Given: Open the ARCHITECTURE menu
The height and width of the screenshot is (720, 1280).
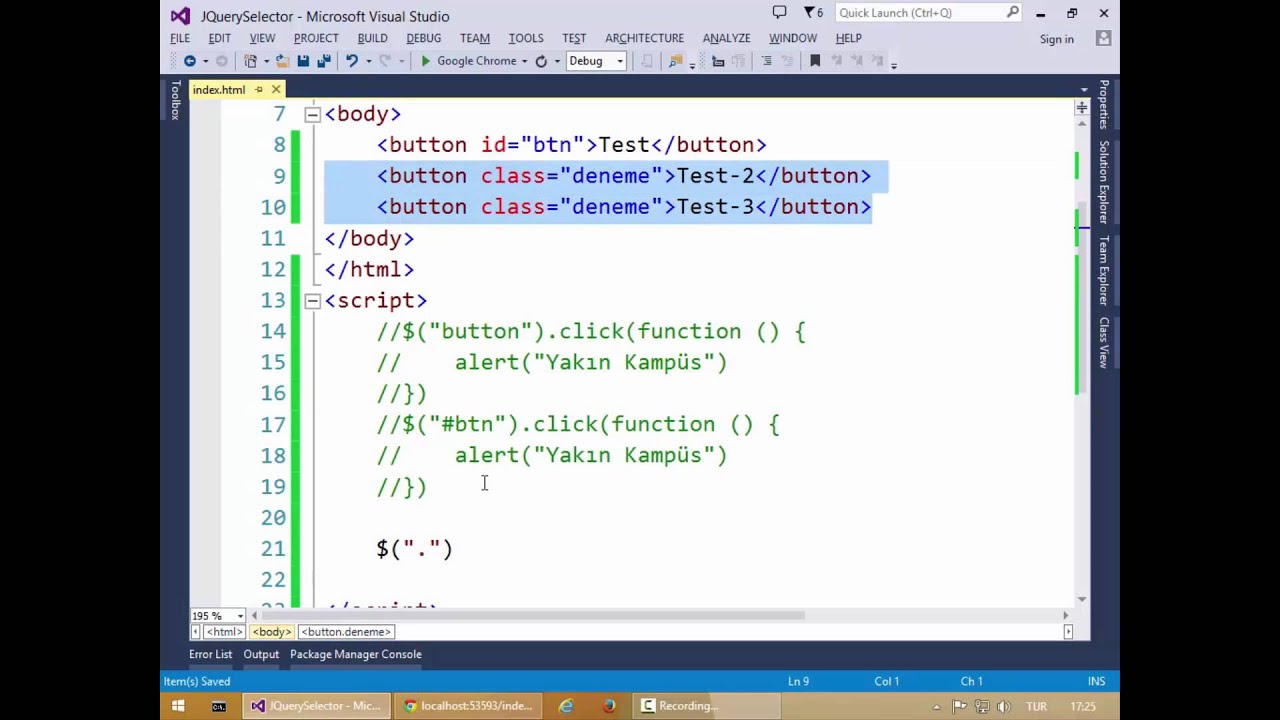Looking at the screenshot, I should click(x=644, y=38).
